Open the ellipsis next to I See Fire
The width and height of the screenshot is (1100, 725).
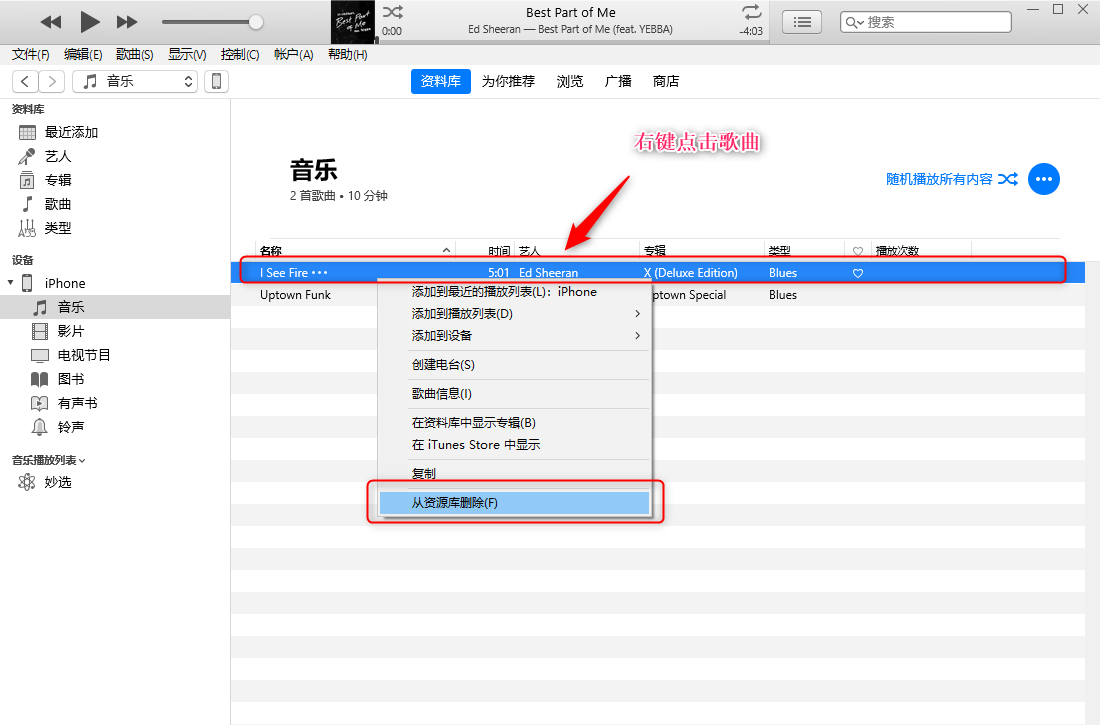point(319,272)
